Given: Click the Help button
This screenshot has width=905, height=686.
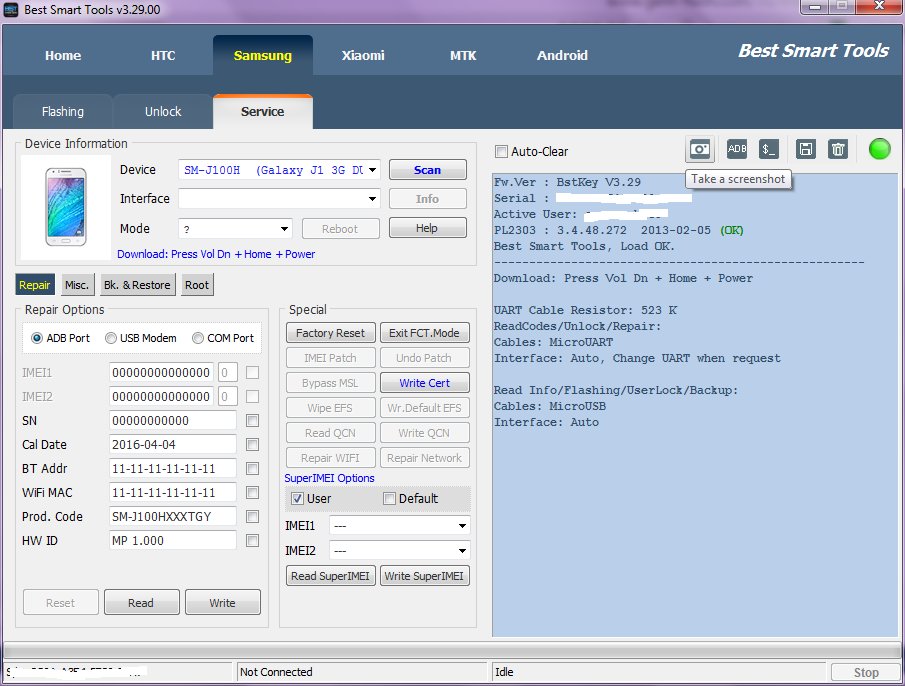Looking at the screenshot, I should [x=428, y=228].
